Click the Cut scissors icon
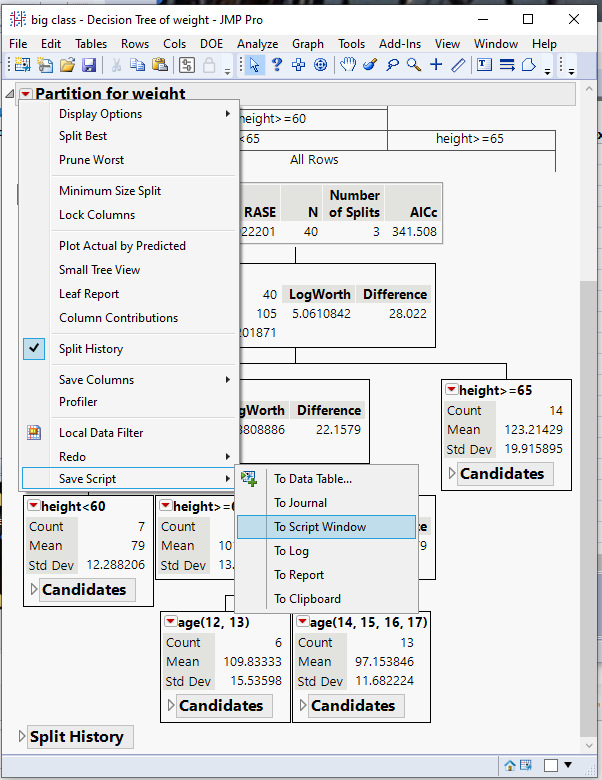The width and height of the screenshot is (602, 780). [116, 65]
